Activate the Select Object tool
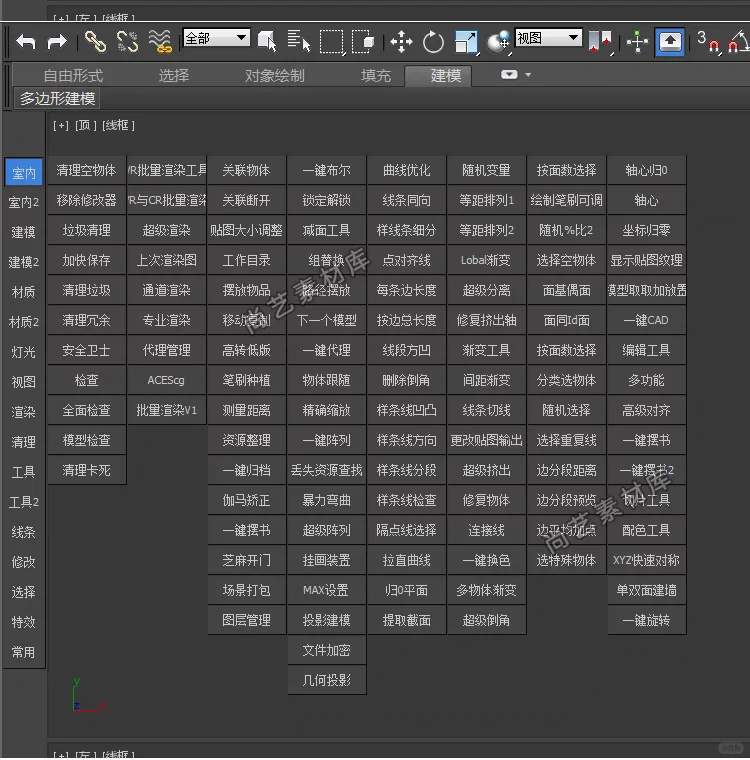The height and width of the screenshot is (760, 750). click(x=267, y=42)
